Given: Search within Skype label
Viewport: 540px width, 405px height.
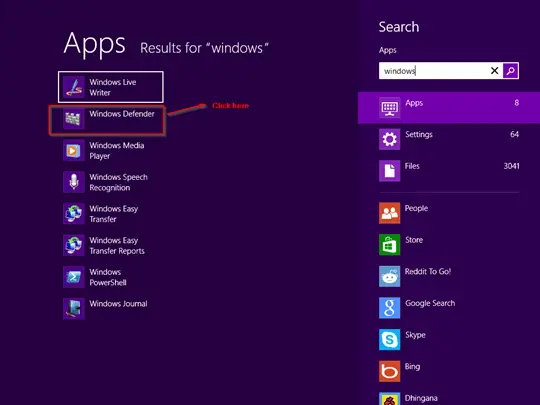Looking at the screenshot, I should pos(415,335).
